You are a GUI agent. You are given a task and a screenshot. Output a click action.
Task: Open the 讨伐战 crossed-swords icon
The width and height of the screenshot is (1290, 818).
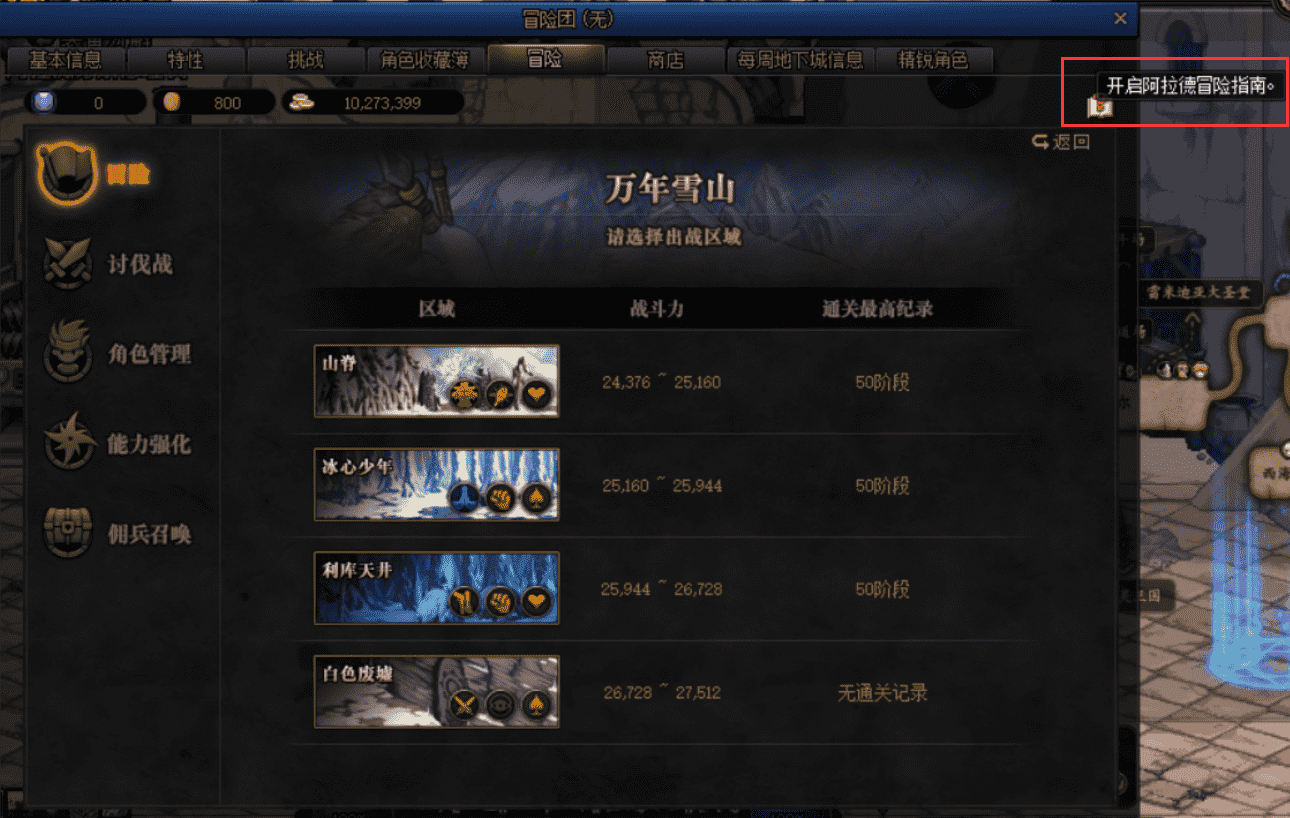click(x=68, y=264)
